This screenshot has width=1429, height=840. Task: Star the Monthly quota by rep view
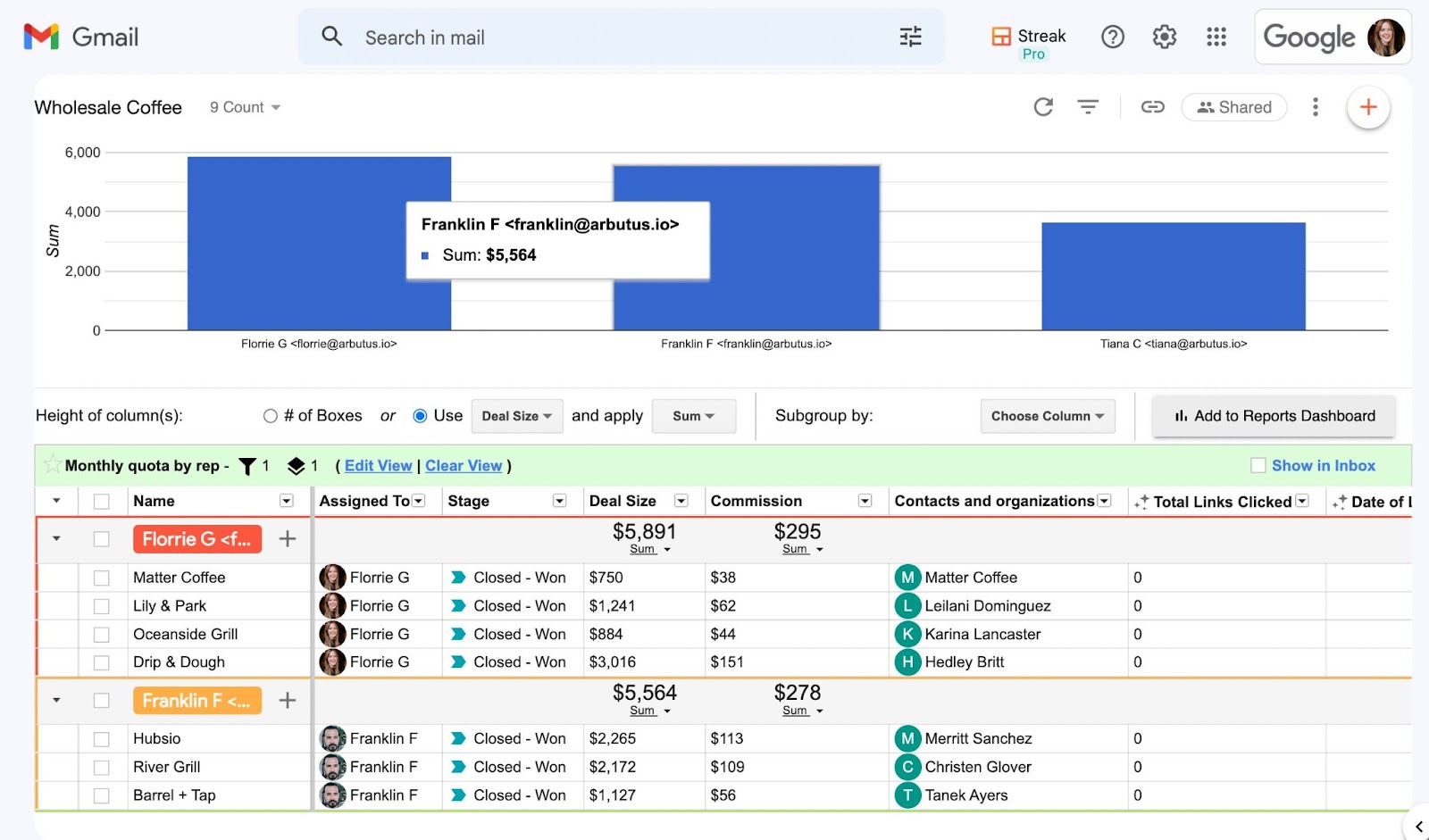coord(53,465)
